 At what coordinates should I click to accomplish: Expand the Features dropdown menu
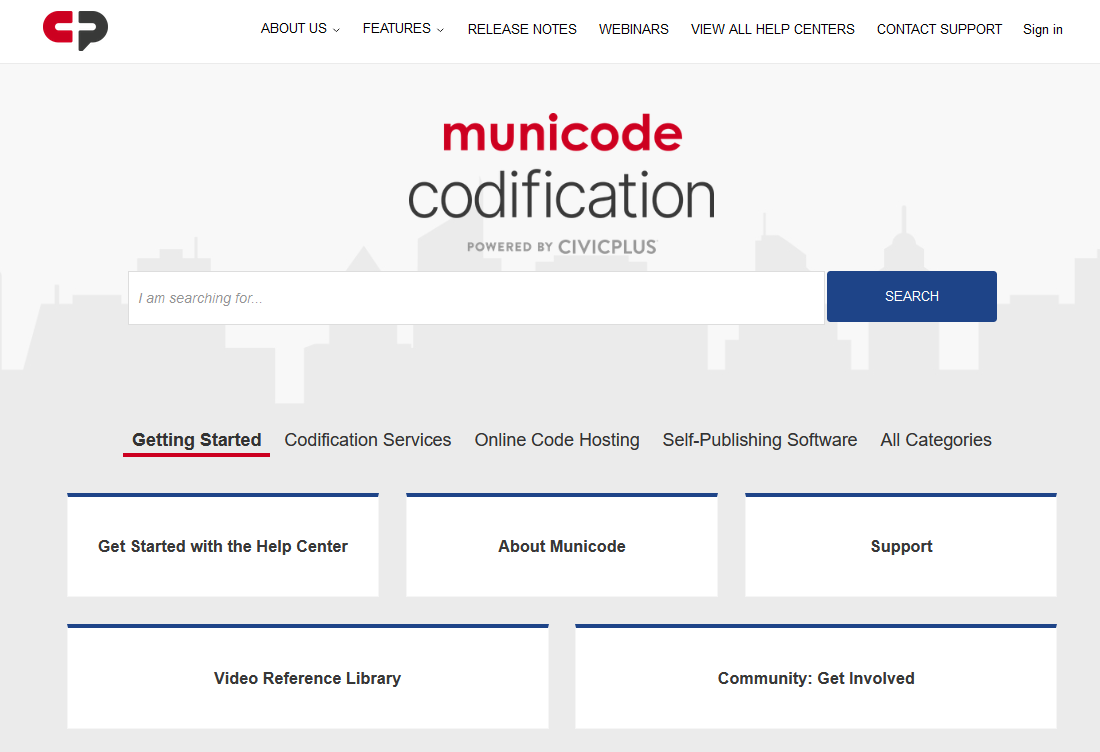pos(403,29)
